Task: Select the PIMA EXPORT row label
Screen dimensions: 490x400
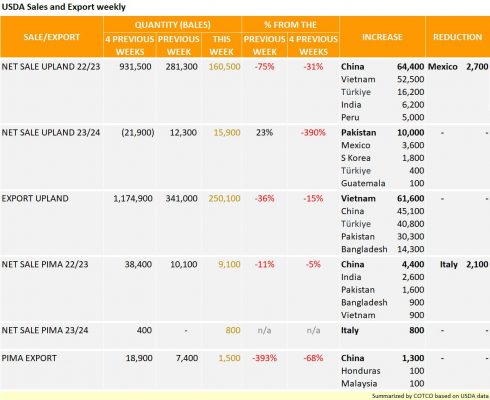Action: click(29, 358)
